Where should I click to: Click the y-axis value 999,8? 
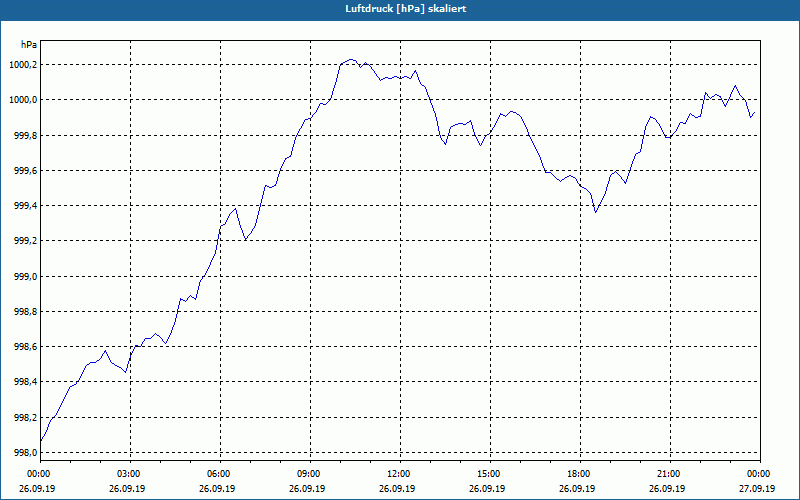coord(25,136)
